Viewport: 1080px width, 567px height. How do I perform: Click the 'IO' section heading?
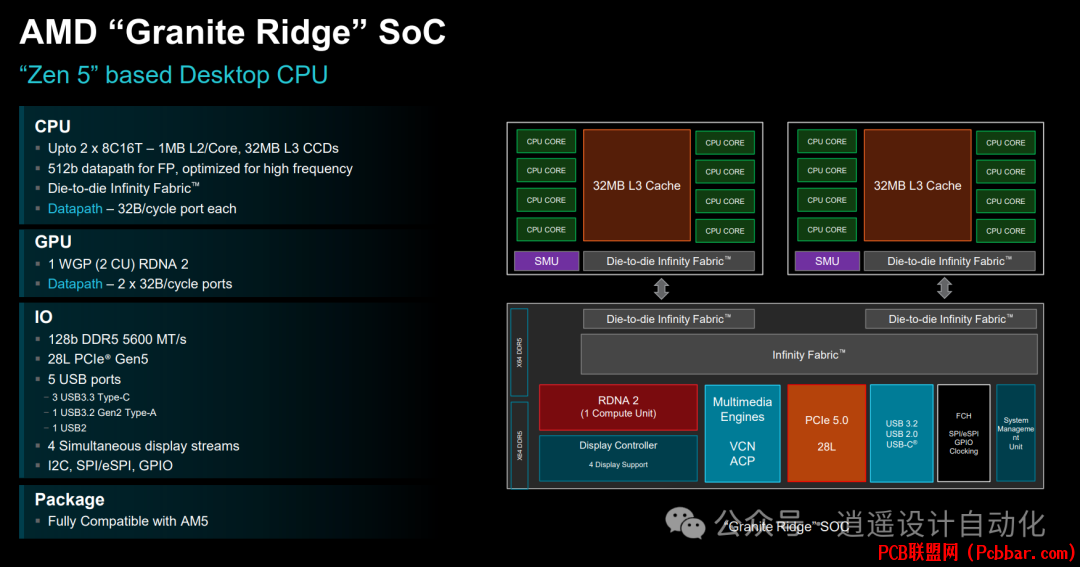(x=43, y=317)
